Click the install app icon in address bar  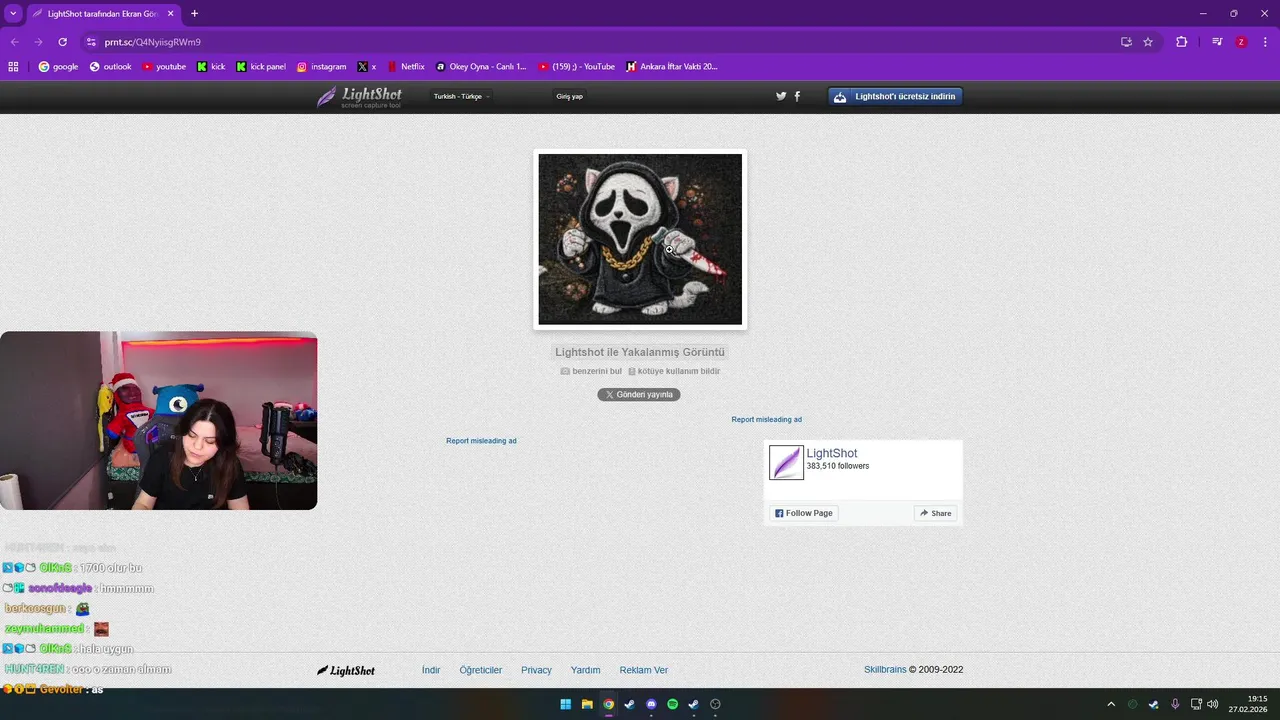1126,42
